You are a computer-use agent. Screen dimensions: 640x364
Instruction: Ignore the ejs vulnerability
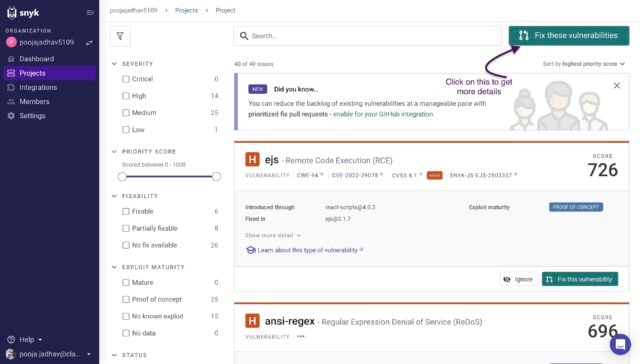[518, 279]
